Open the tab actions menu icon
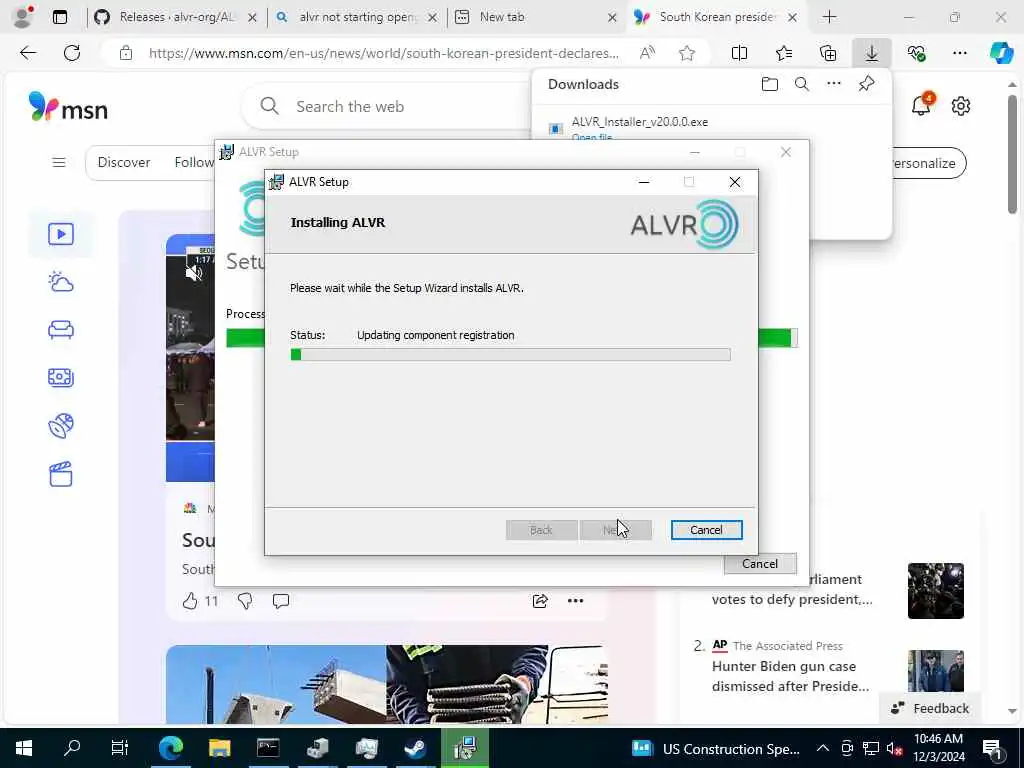The height and width of the screenshot is (768, 1024). pyautogui.click(x=60, y=17)
